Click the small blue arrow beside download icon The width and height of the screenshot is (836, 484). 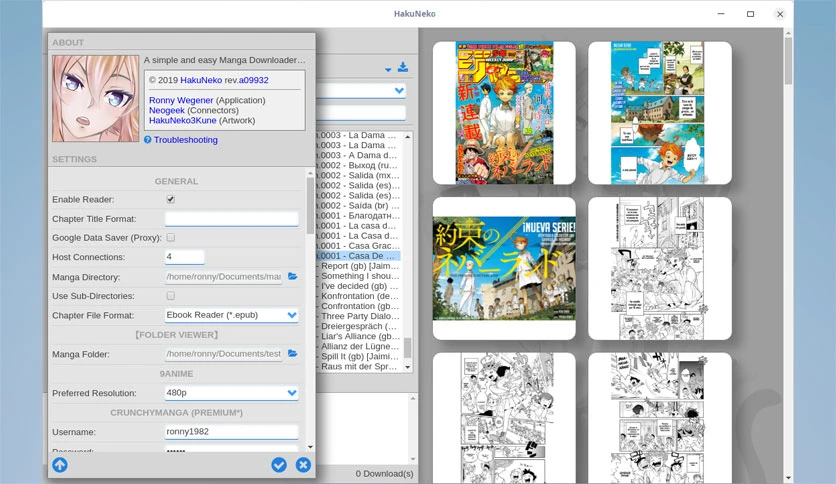tap(388, 69)
